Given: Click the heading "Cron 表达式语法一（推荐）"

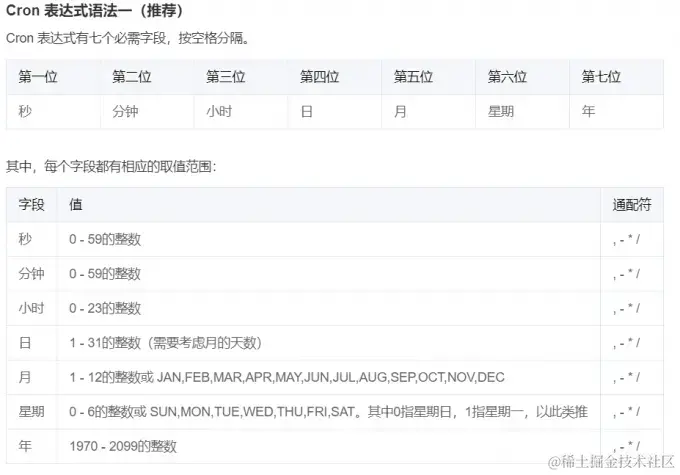Looking at the screenshot, I should 94,10.
